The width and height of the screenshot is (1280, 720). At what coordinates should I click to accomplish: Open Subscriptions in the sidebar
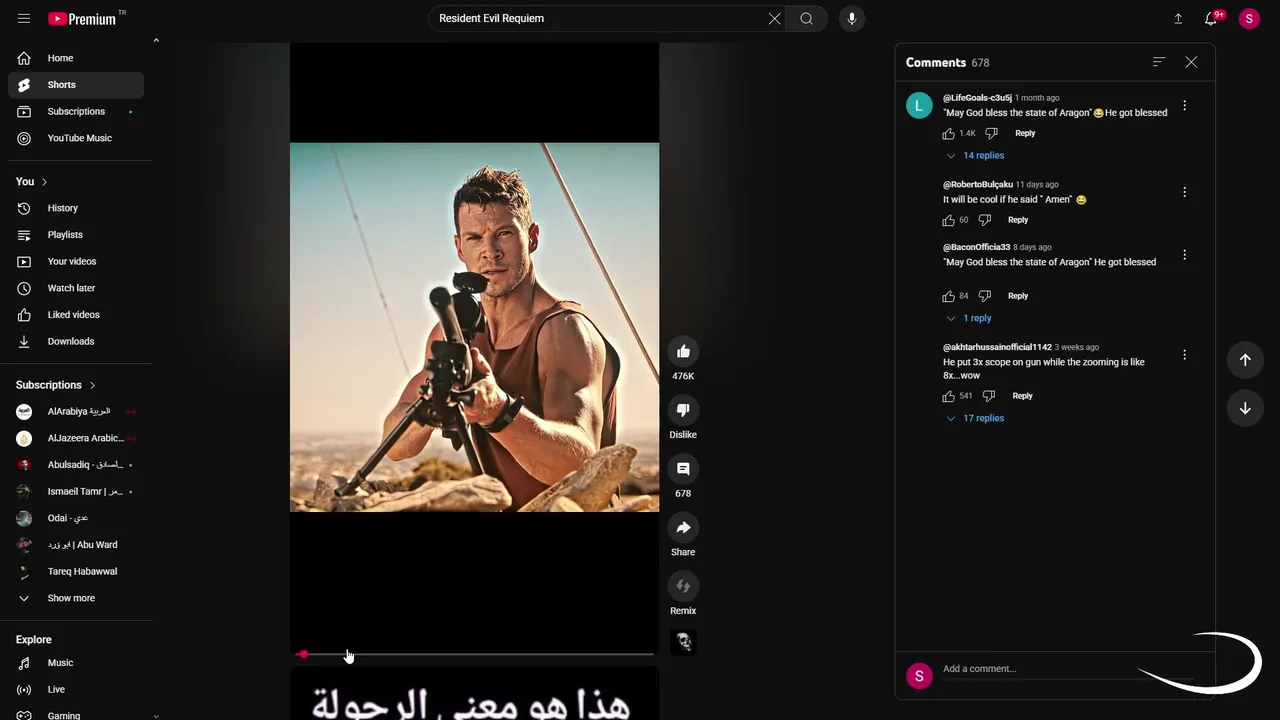click(x=76, y=111)
